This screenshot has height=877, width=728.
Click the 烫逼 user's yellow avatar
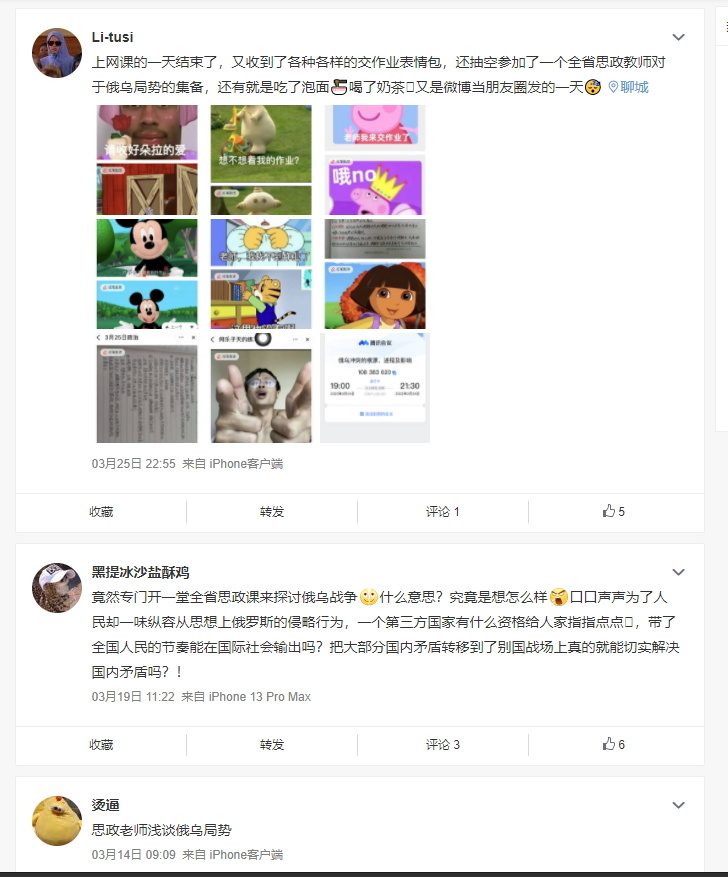coord(57,821)
